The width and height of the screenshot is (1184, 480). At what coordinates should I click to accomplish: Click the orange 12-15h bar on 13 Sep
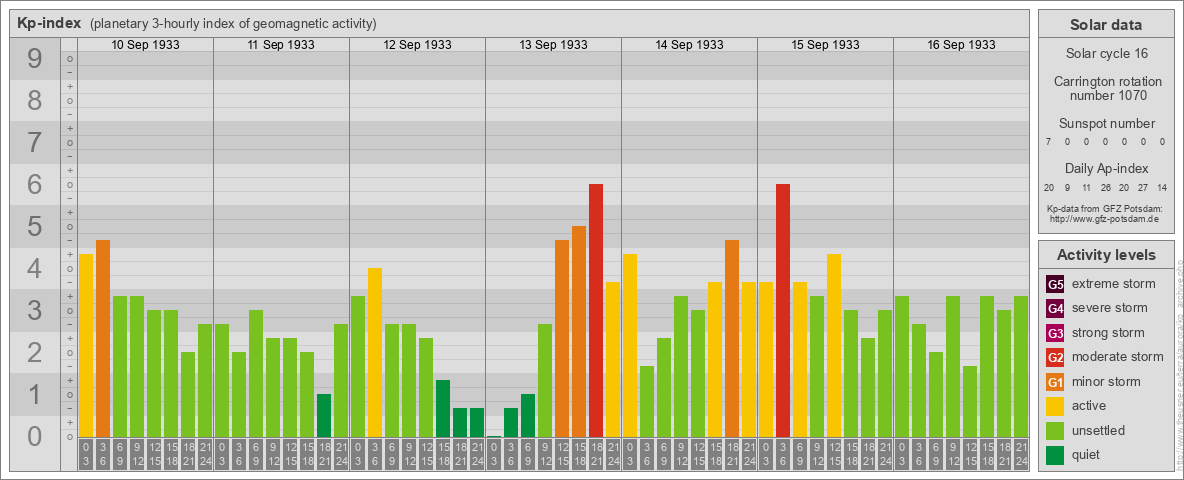tap(562, 338)
